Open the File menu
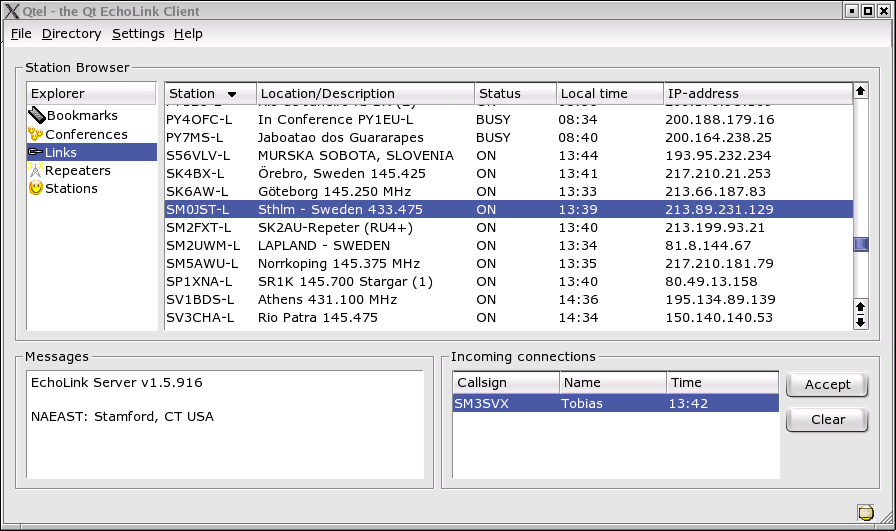Viewport: 896px width, 531px height. point(21,34)
